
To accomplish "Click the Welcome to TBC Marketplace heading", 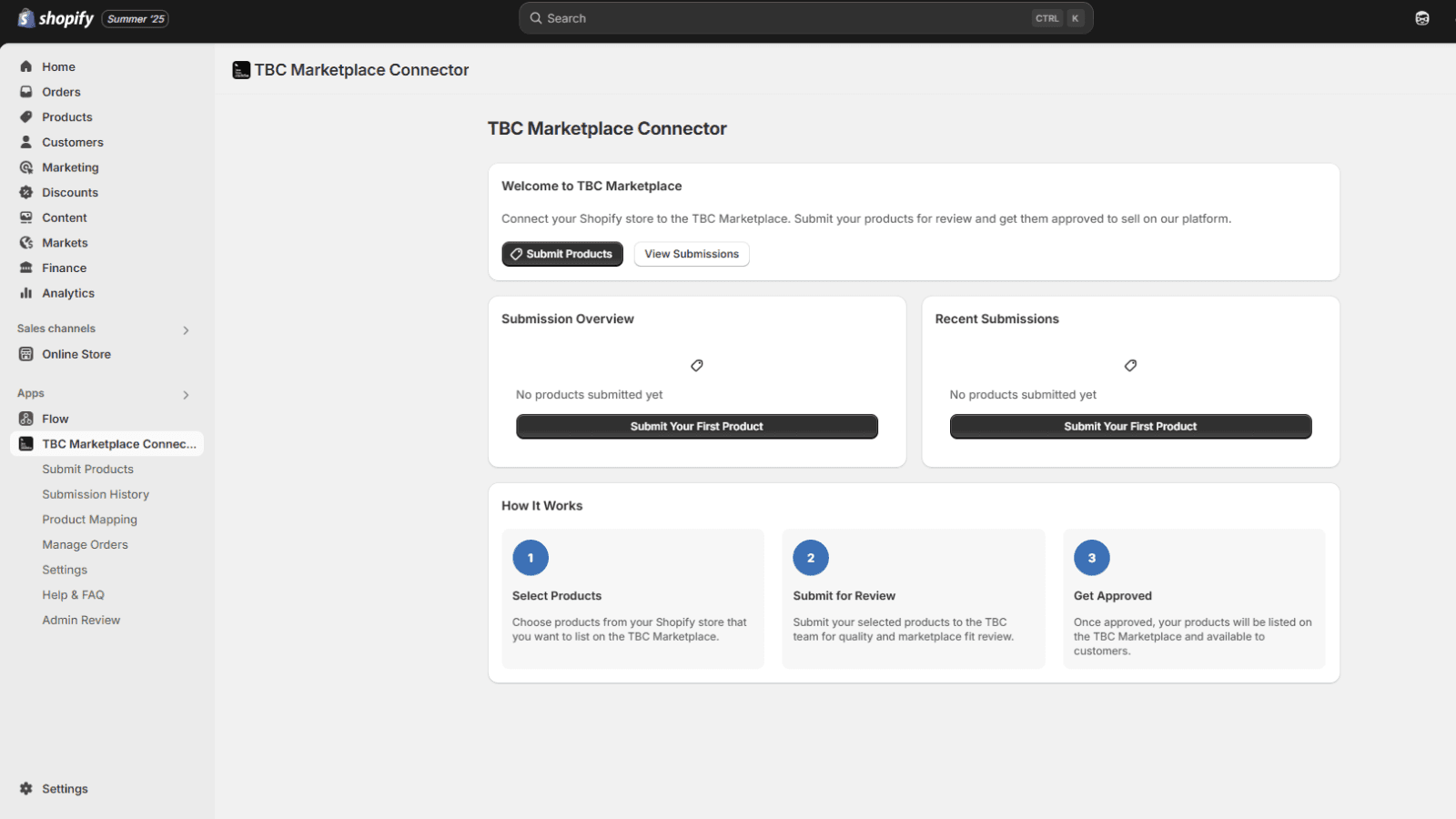I will (591, 186).
